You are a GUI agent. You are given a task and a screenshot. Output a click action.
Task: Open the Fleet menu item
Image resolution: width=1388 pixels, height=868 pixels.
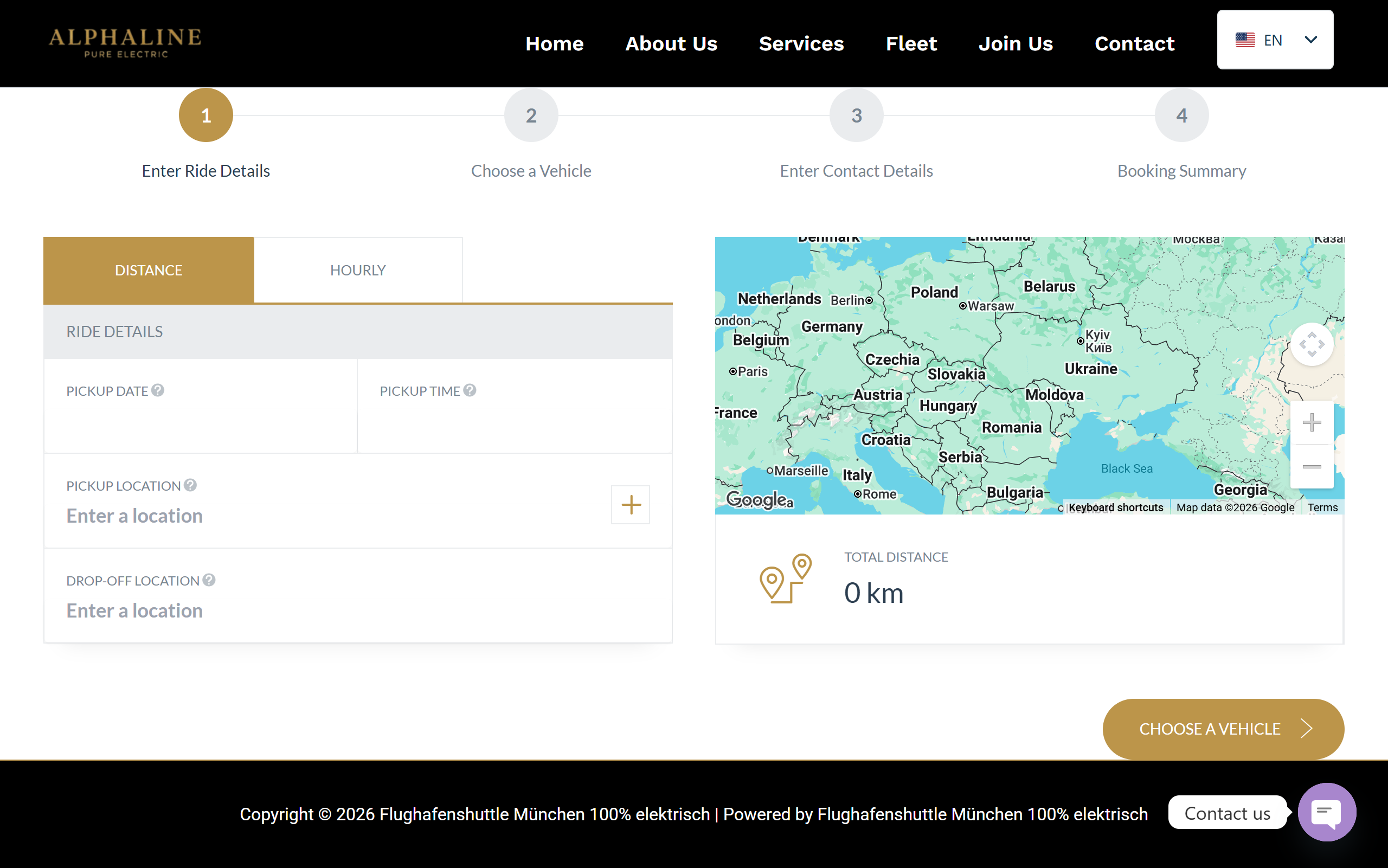pyautogui.click(x=911, y=43)
